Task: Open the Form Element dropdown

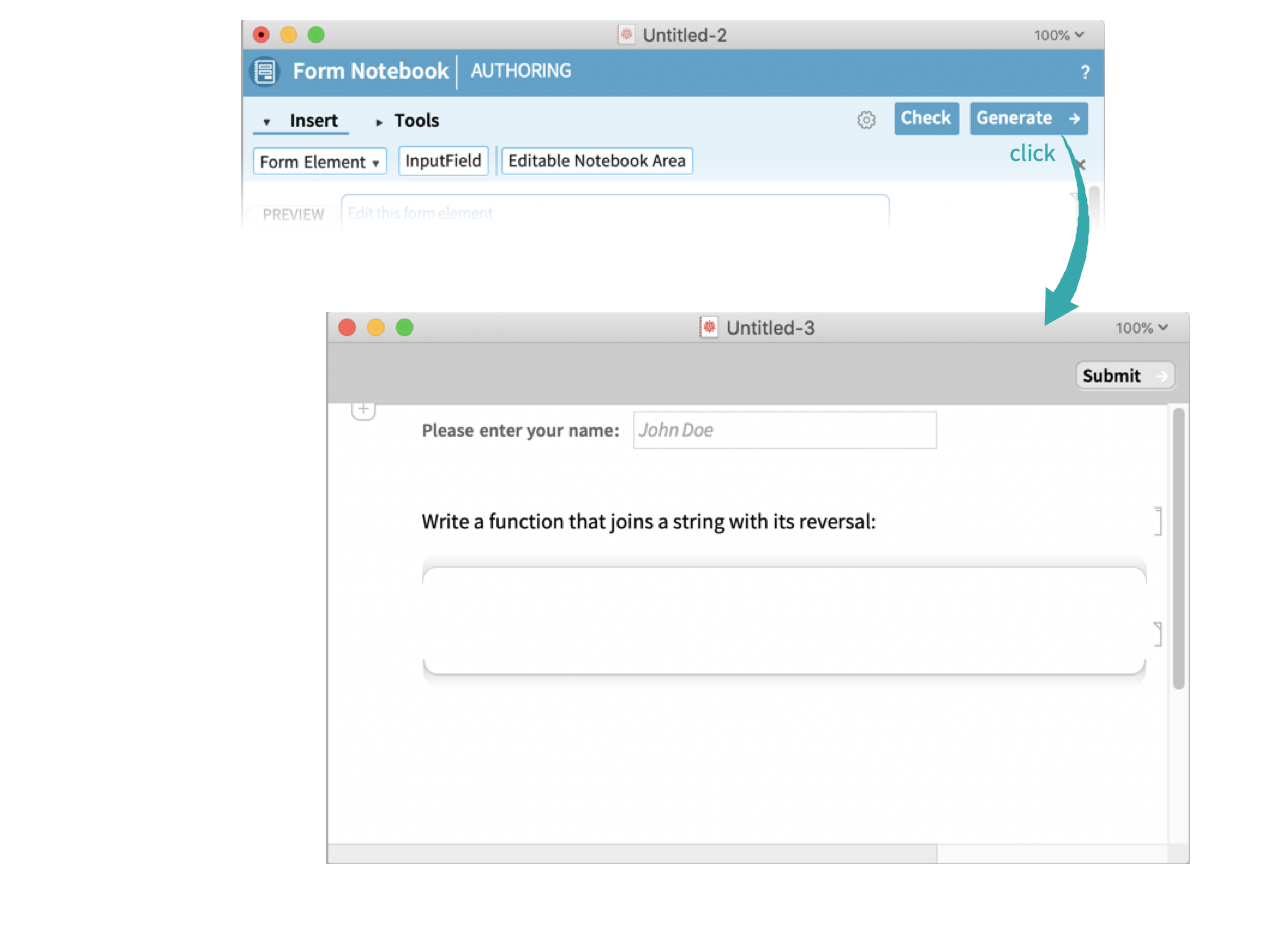Action: click(x=320, y=162)
